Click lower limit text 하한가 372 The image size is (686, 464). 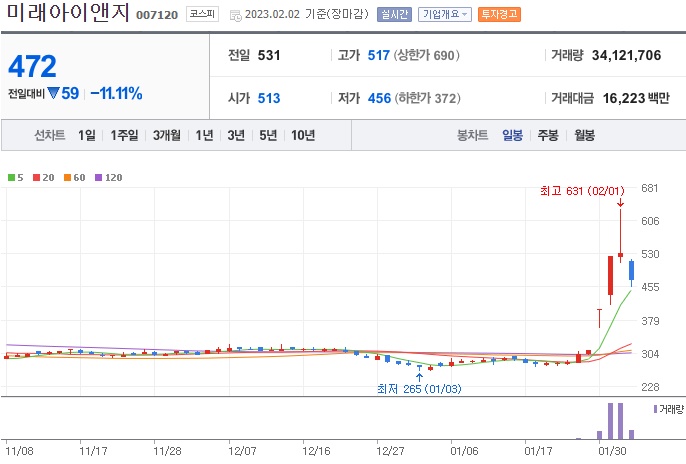click(x=428, y=98)
